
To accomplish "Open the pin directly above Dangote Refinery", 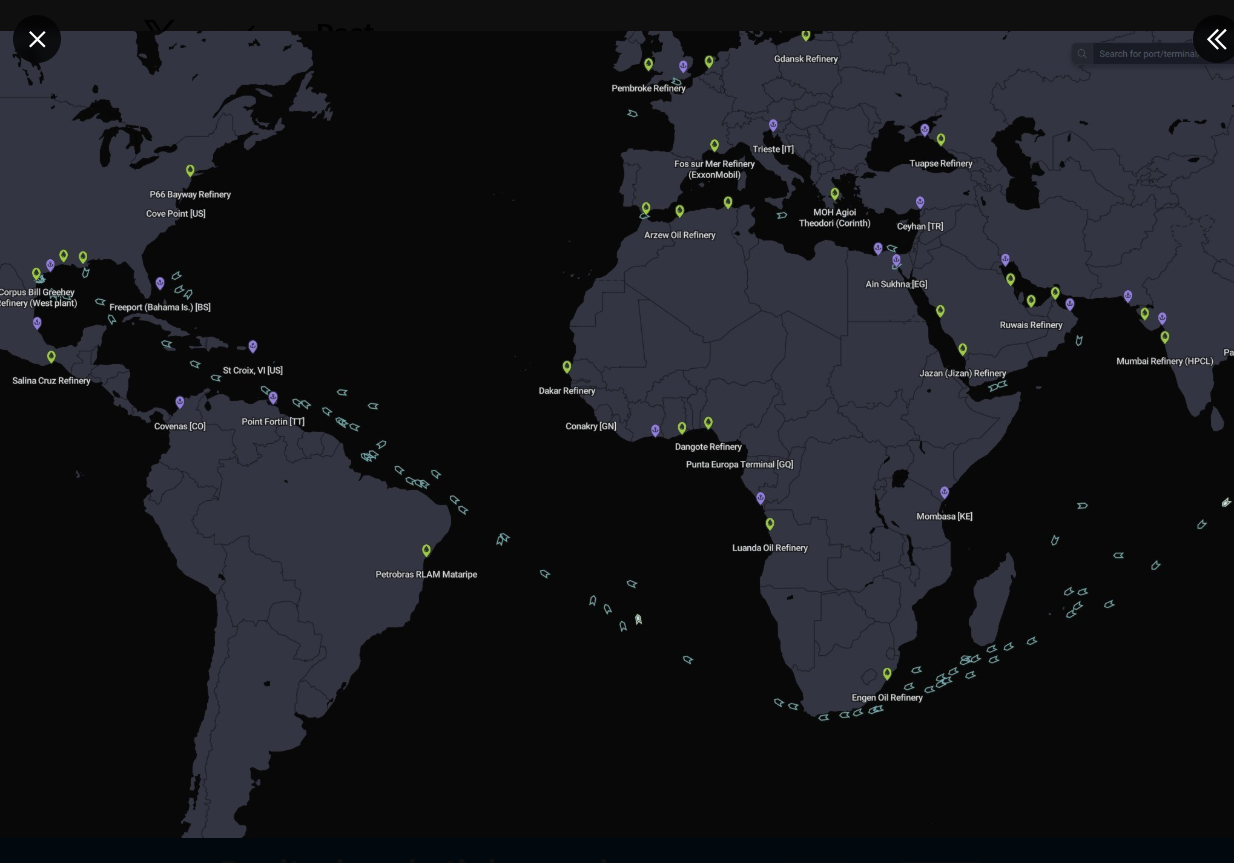I will [x=708, y=424].
